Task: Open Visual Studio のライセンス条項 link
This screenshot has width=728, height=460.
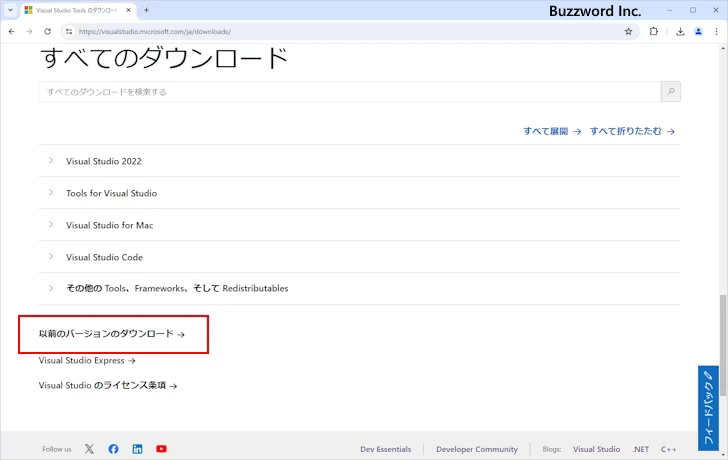Action: (108, 385)
